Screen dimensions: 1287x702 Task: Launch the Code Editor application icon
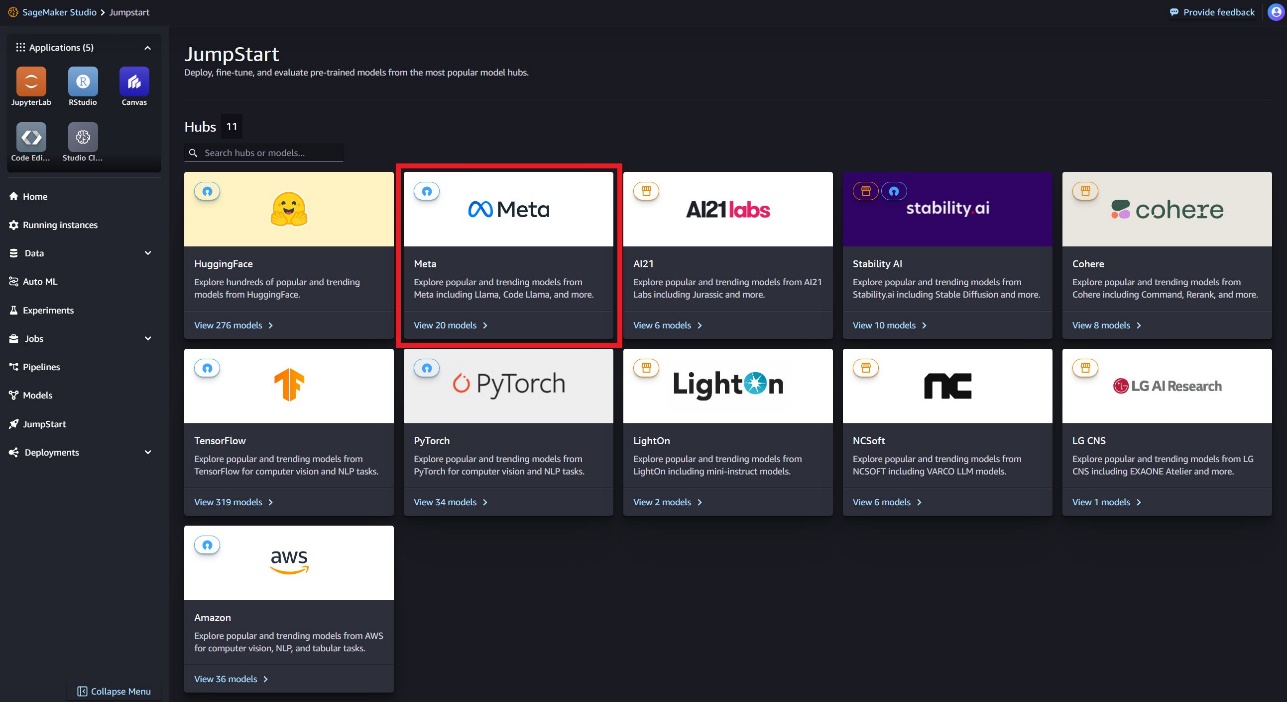pos(31,137)
